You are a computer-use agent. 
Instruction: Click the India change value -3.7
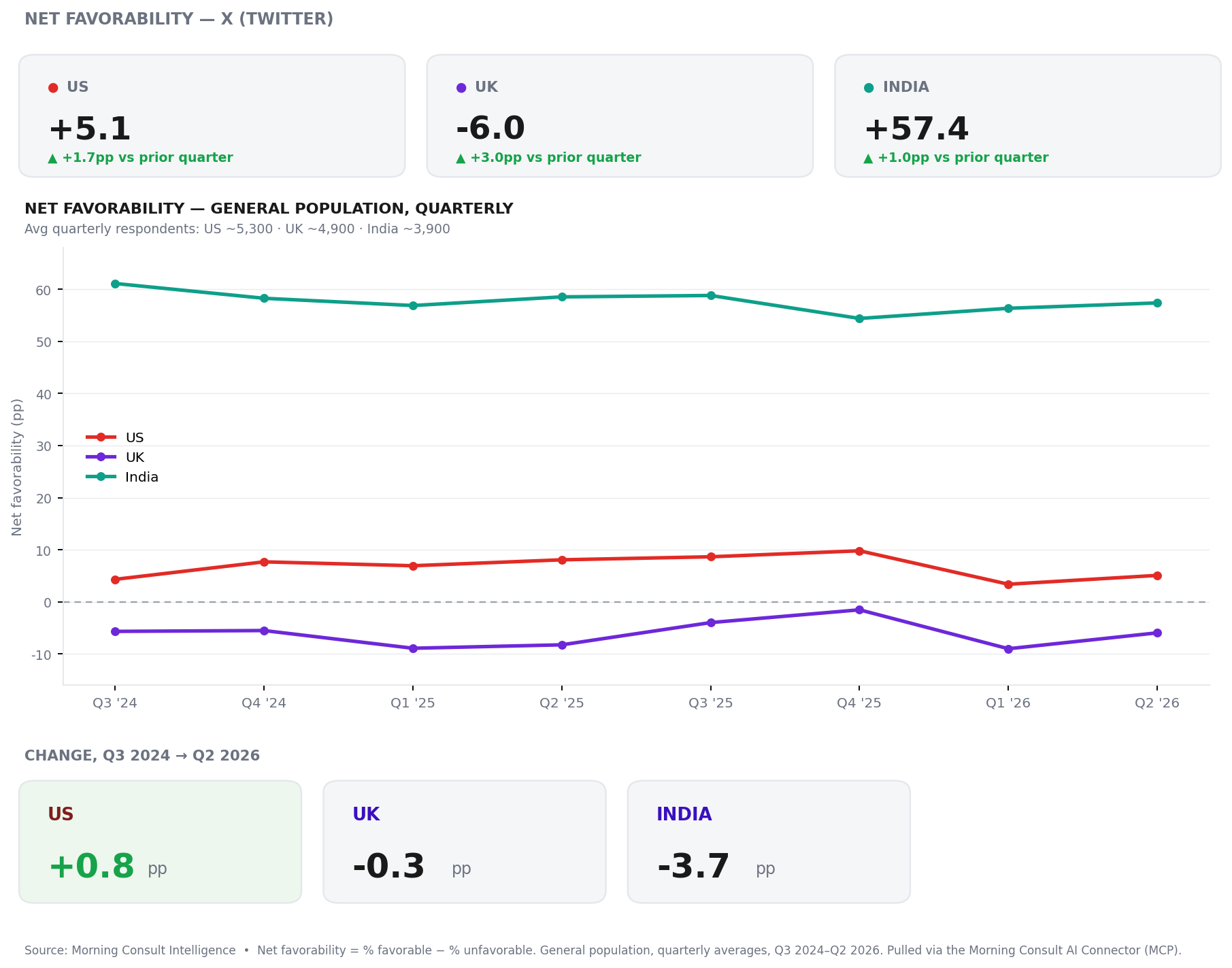[x=693, y=867]
